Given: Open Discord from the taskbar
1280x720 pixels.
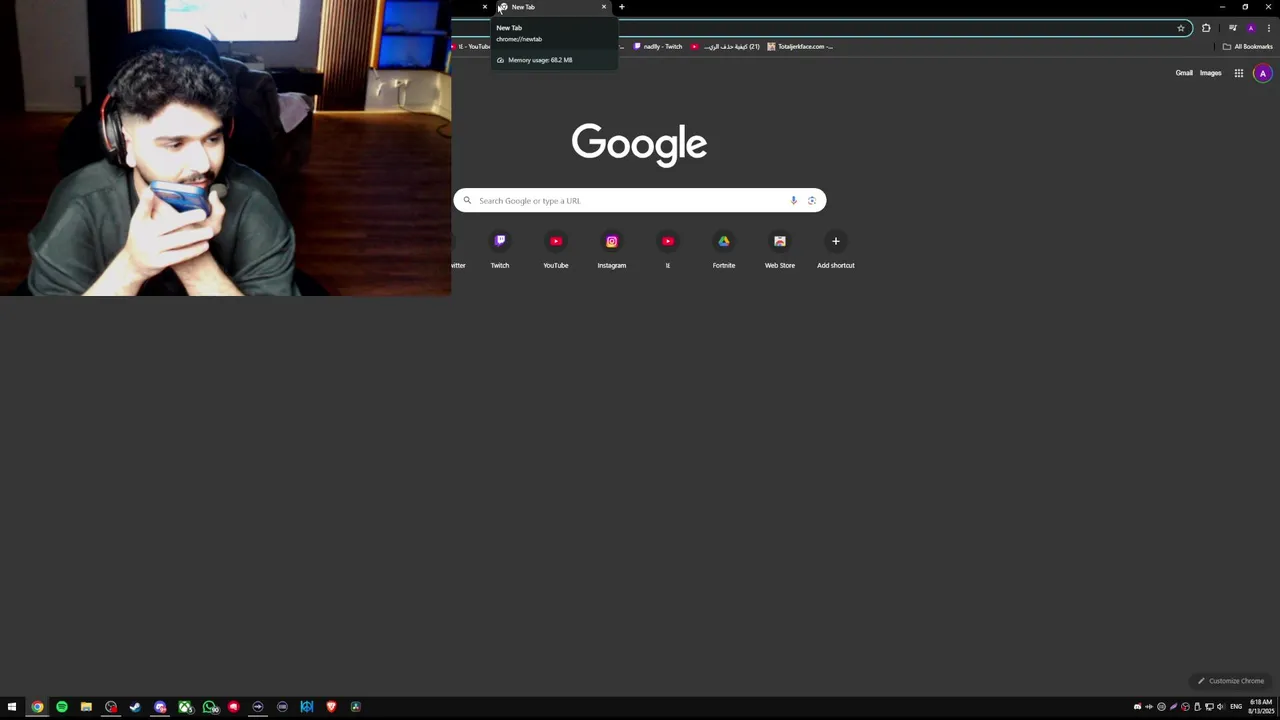Looking at the screenshot, I should click(160, 707).
